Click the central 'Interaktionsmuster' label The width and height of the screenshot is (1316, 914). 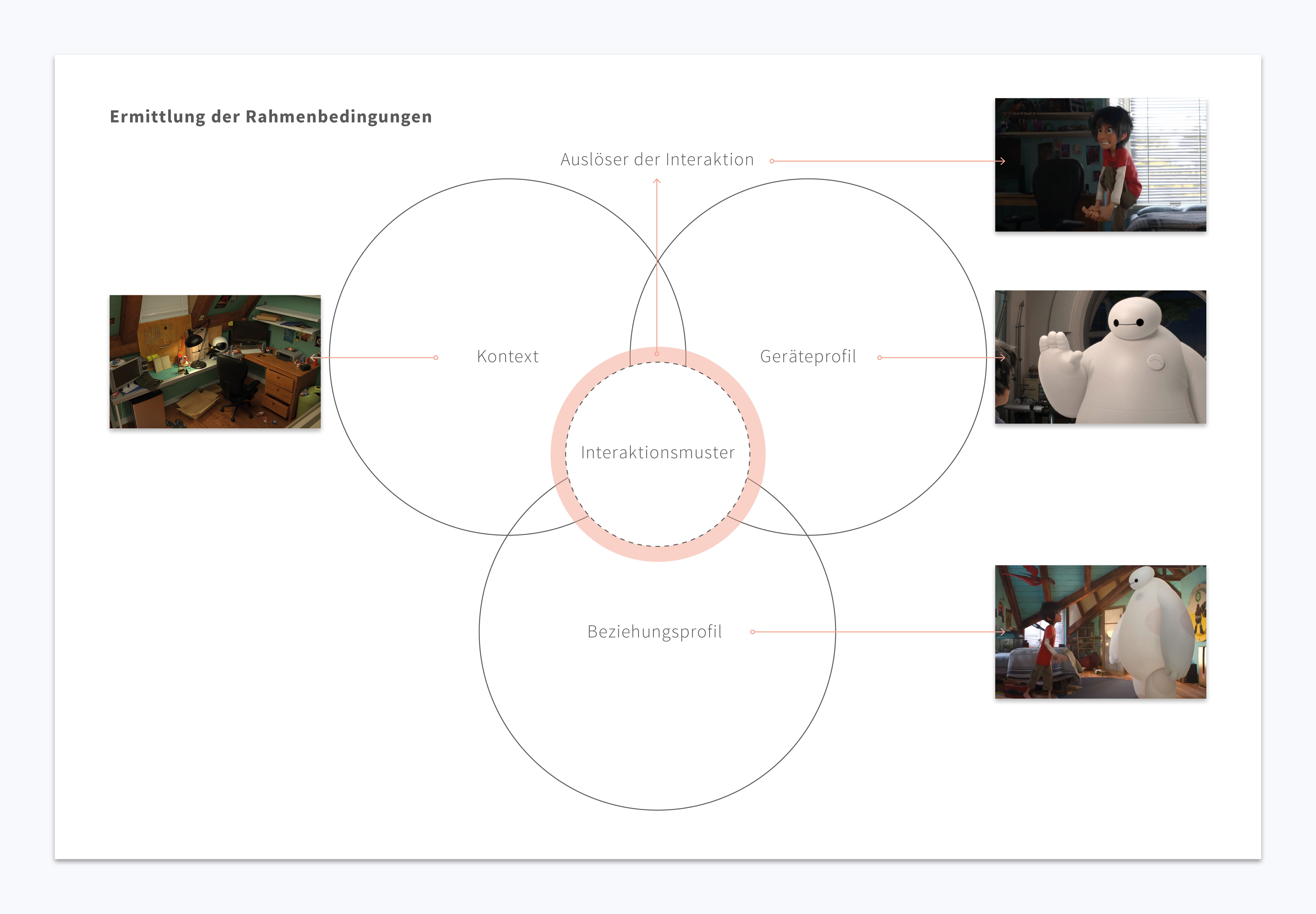click(657, 453)
